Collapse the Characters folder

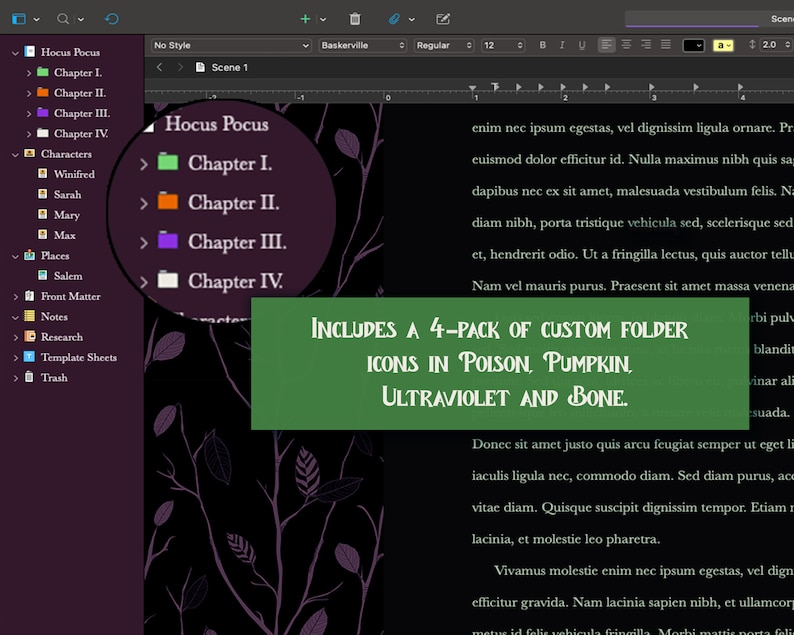pyautogui.click(x=15, y=154)
